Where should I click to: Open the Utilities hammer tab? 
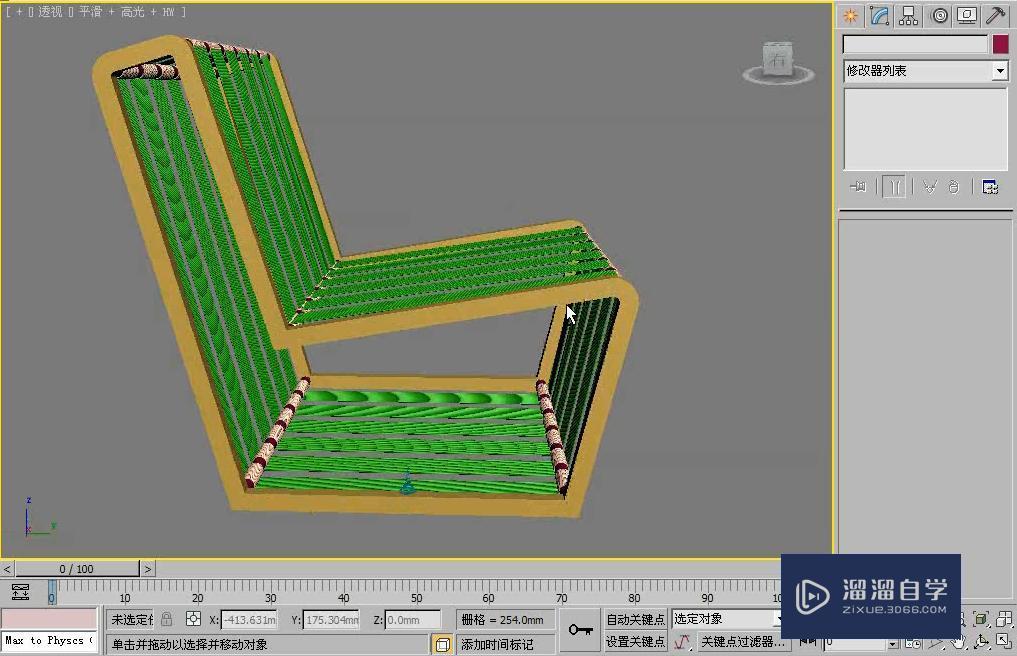coord(996,16)
